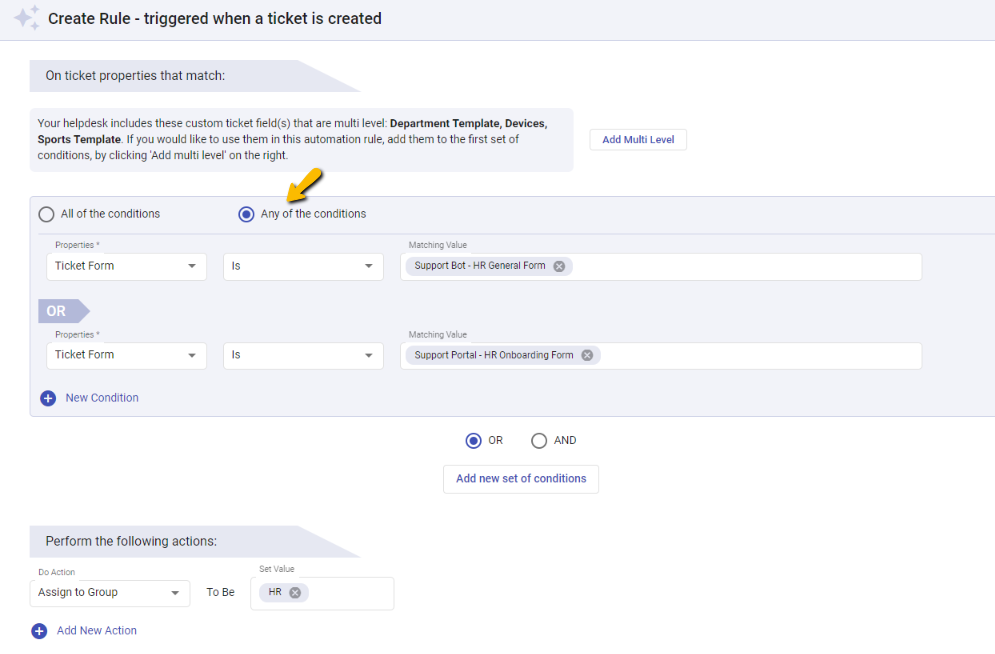
Task: Click the Set Value field containing HR
Action: point(322,593)
